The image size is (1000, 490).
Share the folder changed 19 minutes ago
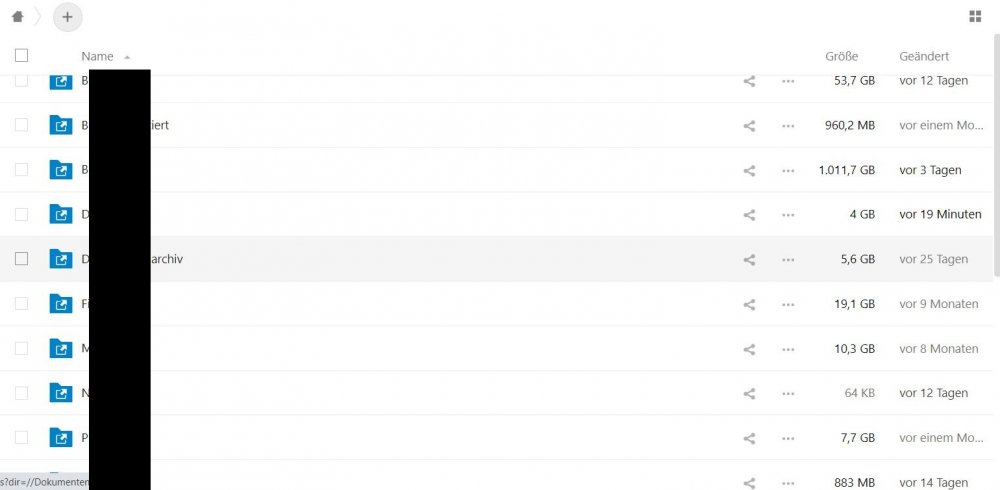click(749, 215)
